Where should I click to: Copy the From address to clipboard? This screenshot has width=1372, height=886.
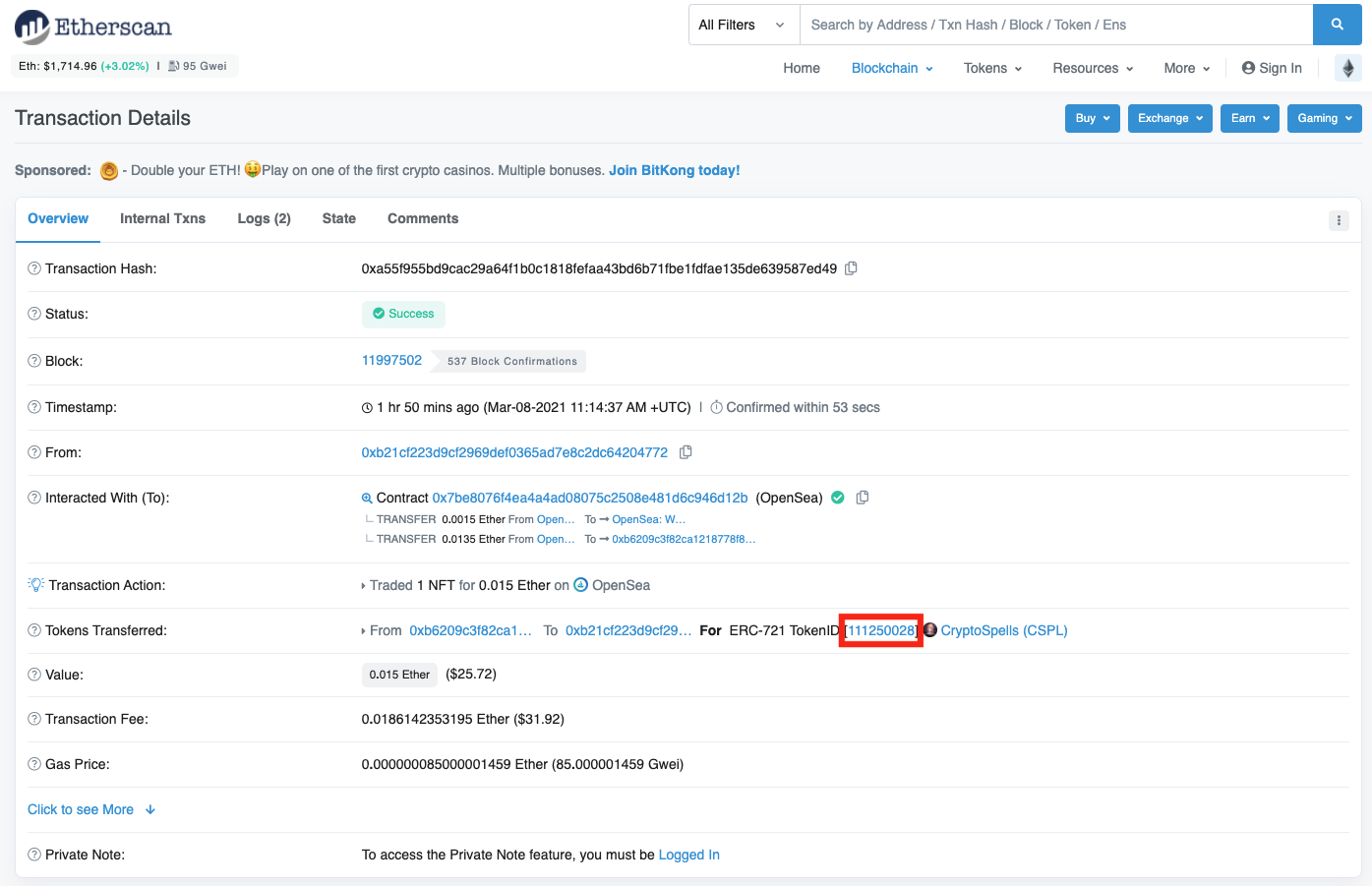click(686, 452)
